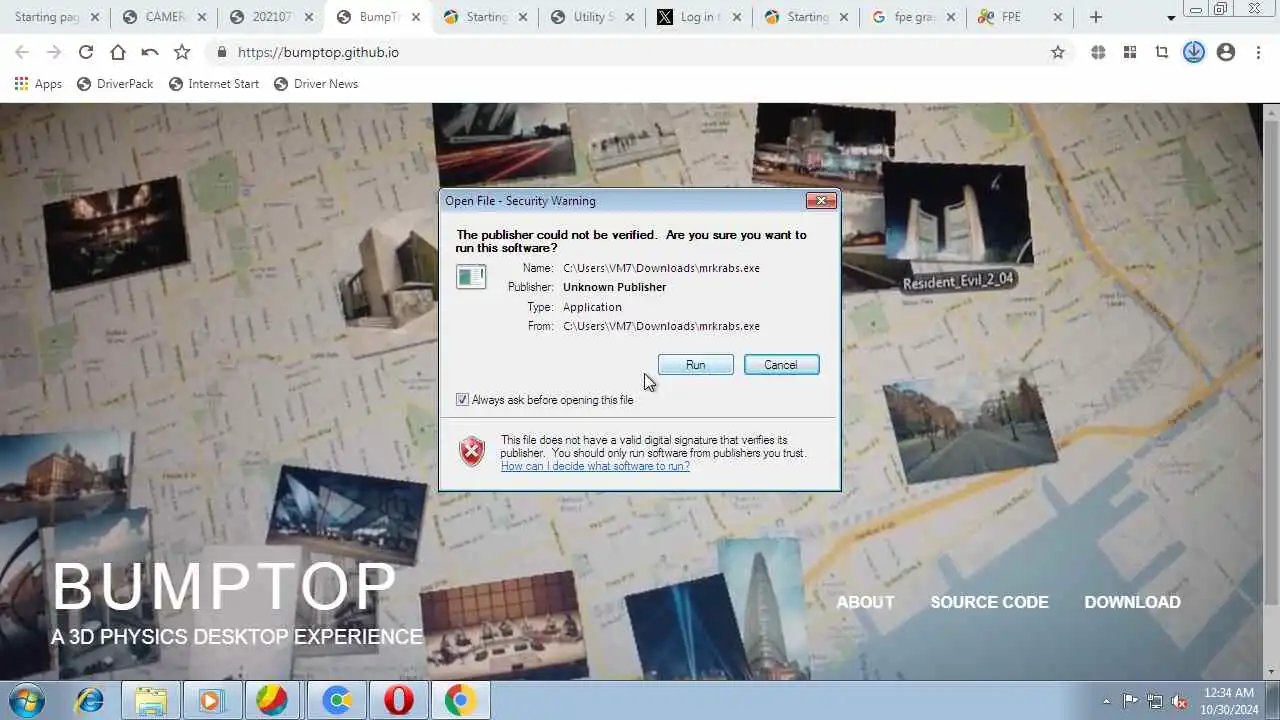Open the multicolored ball taskbar icon
1280x720 pixels.
[x=273, y=701]
